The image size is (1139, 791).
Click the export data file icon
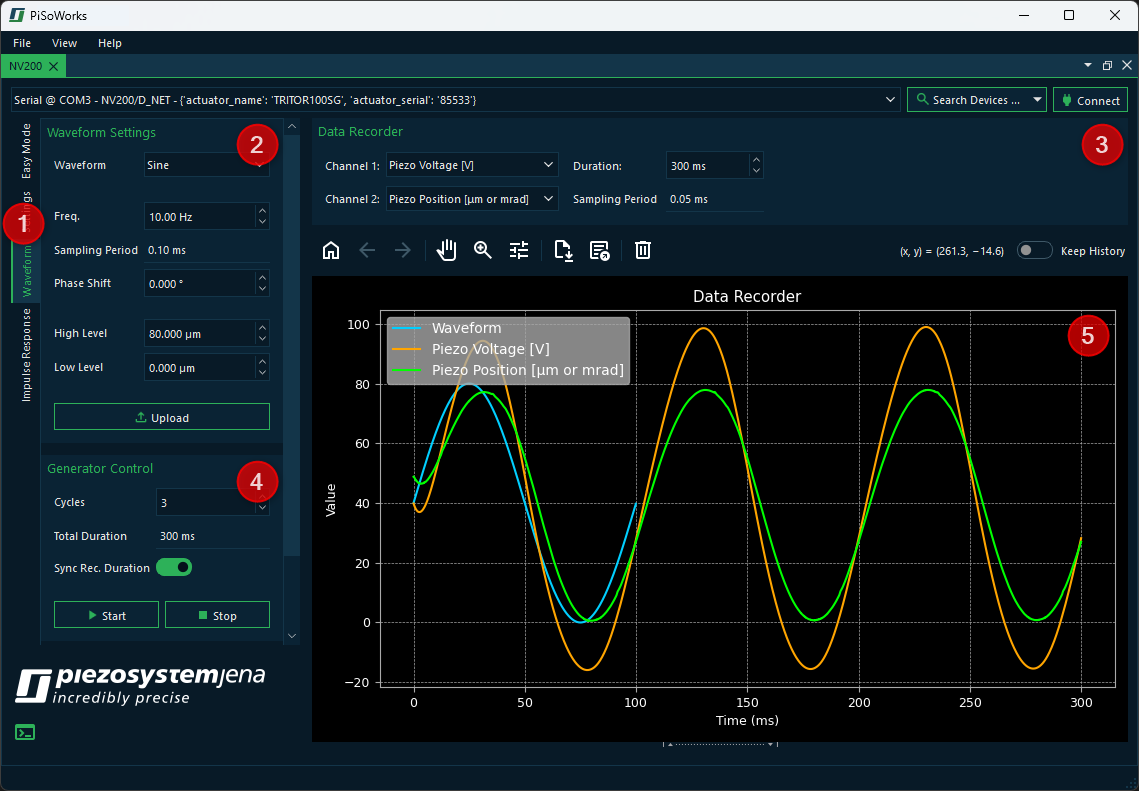(x=563, y=250)
